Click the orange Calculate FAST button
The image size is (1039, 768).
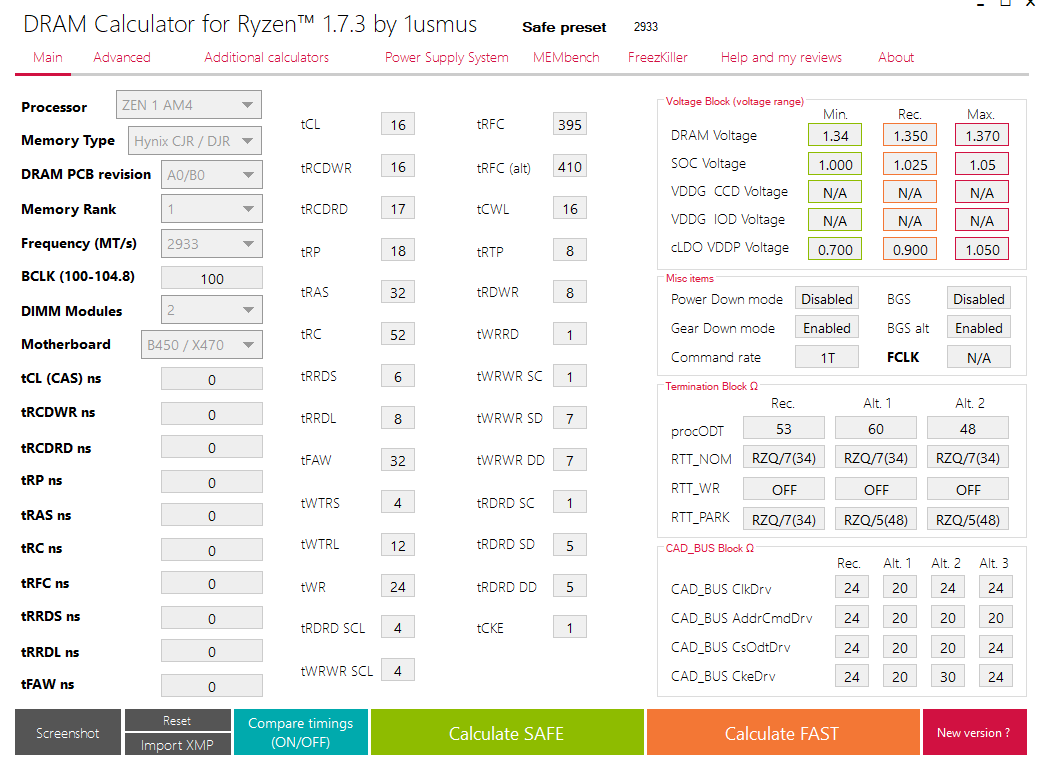(783, 732)
